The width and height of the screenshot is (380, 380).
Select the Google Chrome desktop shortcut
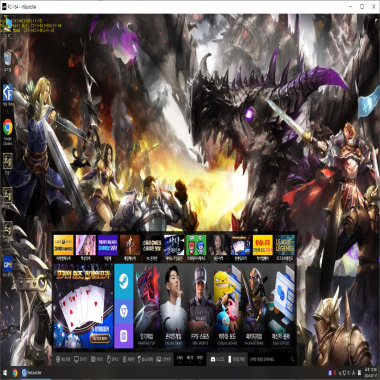[8, 129]
